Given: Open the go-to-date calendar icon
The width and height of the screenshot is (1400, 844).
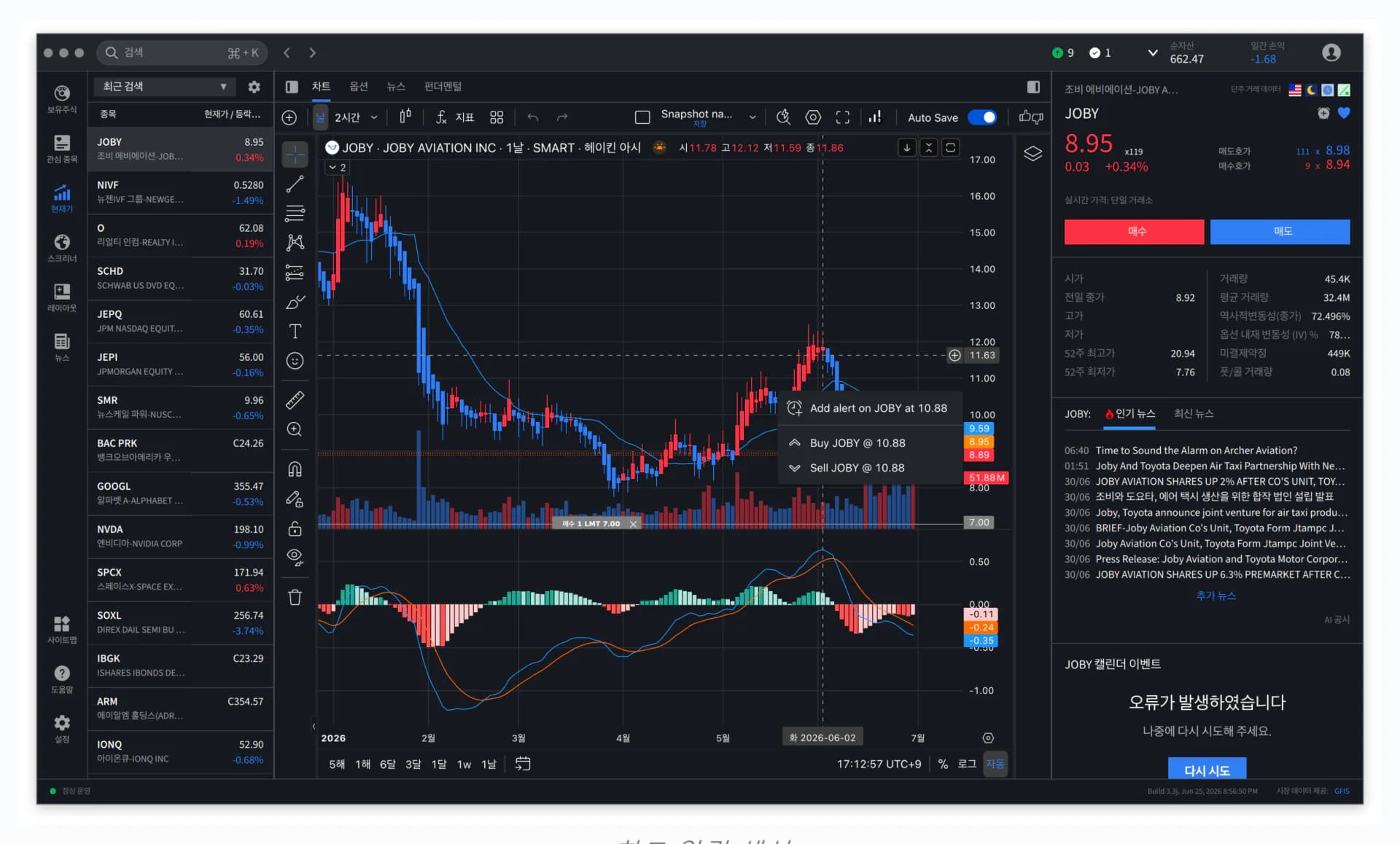Looking at the screenshot, I should click(x=523, y=764).
